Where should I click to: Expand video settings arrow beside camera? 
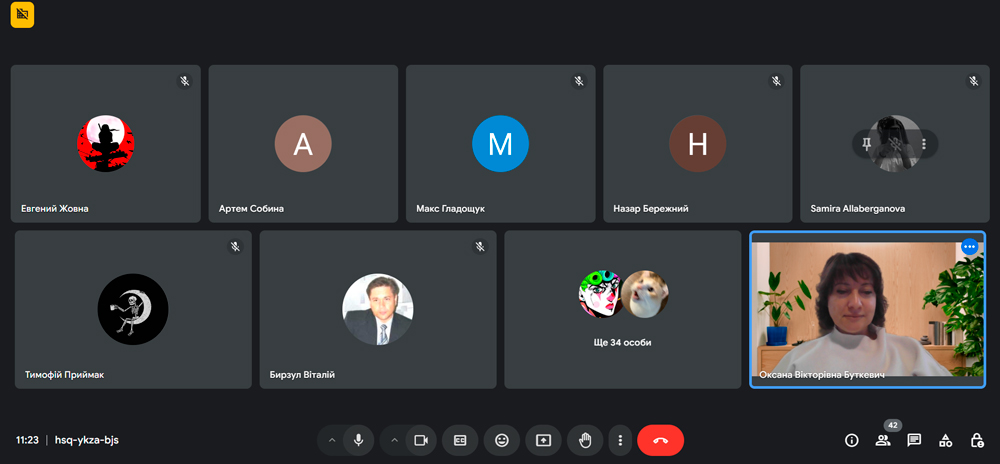point(394,440)
